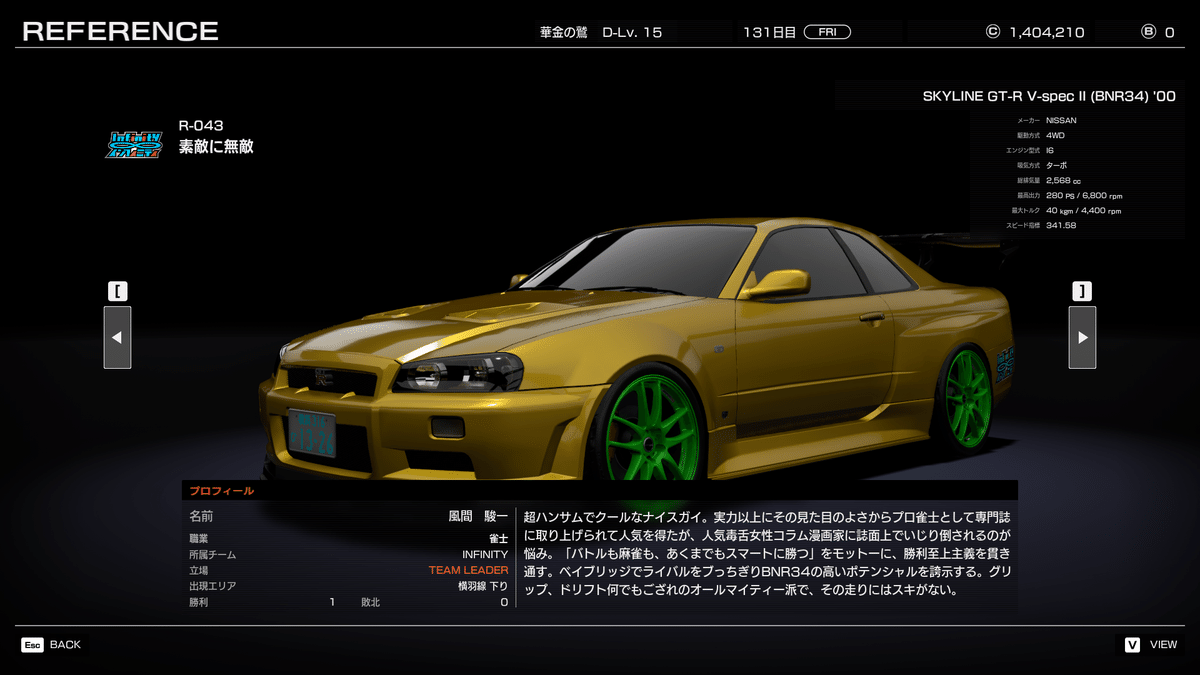Click the circled B points icon
The image size is (1200, 675).
[1148, 32]
